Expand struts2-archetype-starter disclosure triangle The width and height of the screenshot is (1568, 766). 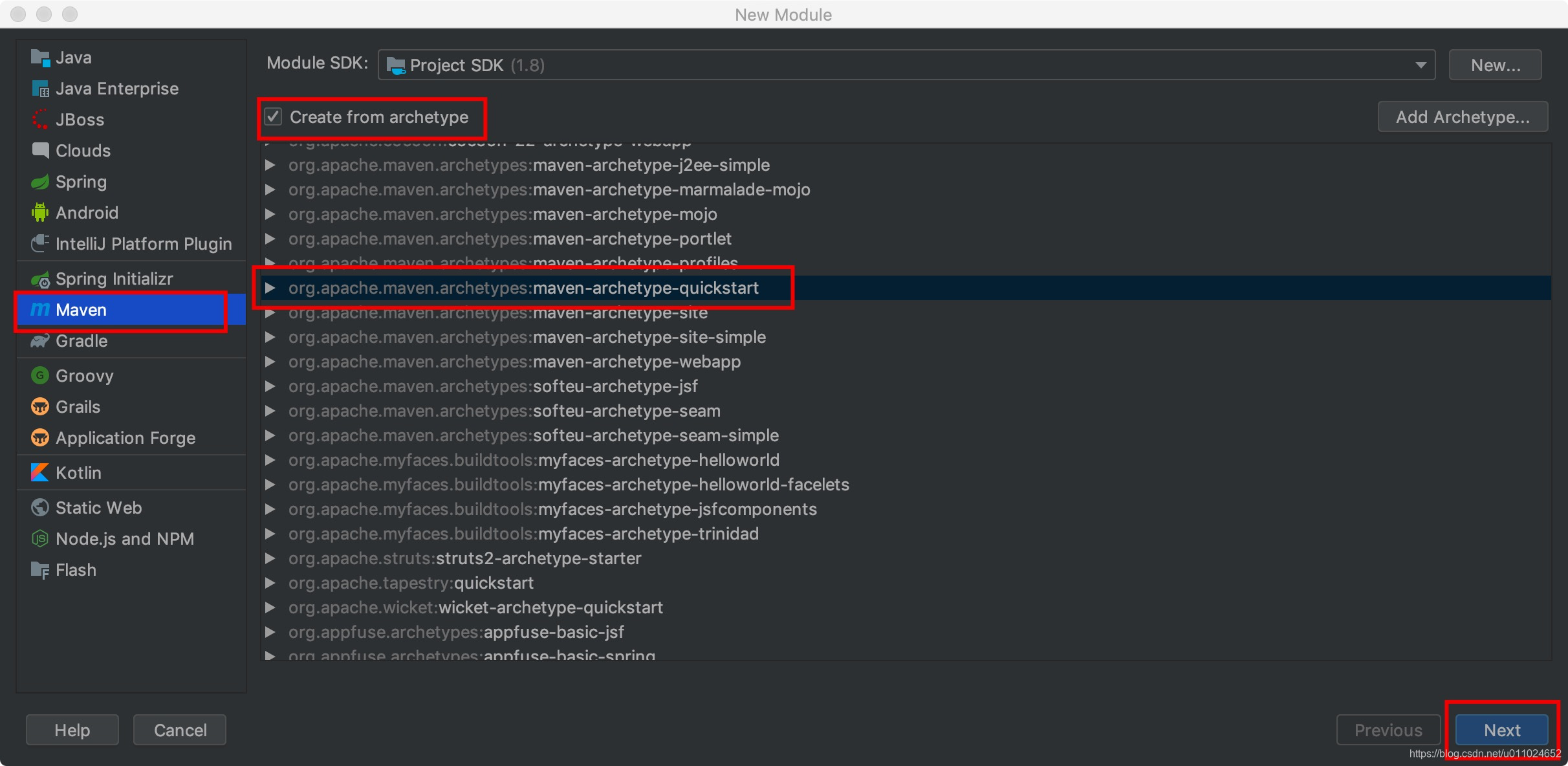(270, 558)
